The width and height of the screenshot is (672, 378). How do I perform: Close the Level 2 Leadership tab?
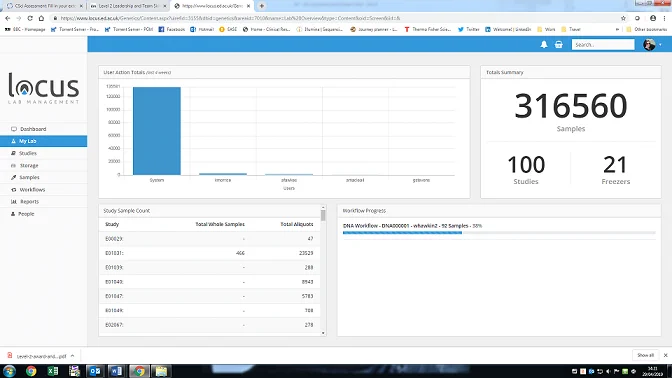[165, 6]
